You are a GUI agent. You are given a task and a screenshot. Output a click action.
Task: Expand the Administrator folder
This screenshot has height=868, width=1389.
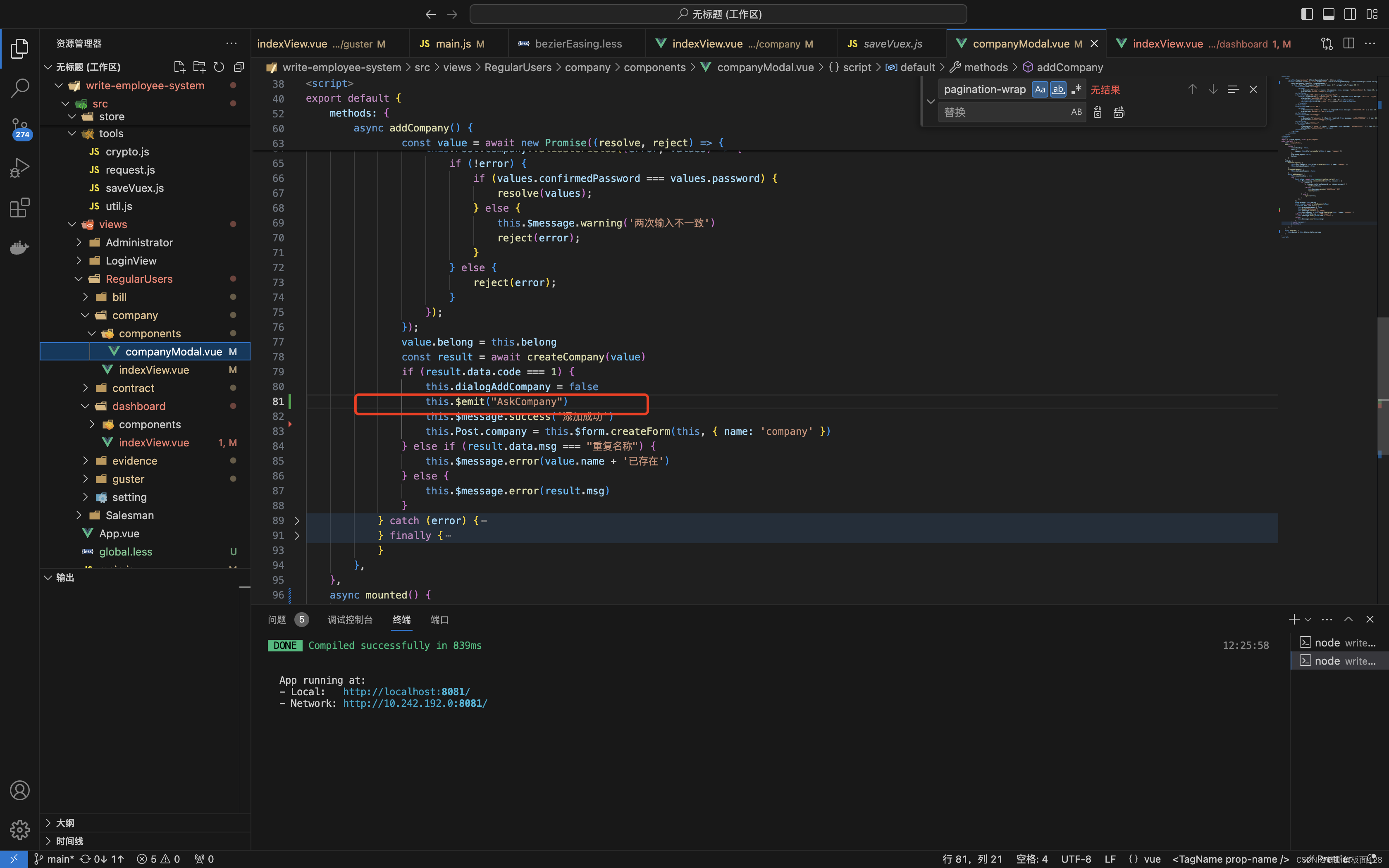(139, 242)
